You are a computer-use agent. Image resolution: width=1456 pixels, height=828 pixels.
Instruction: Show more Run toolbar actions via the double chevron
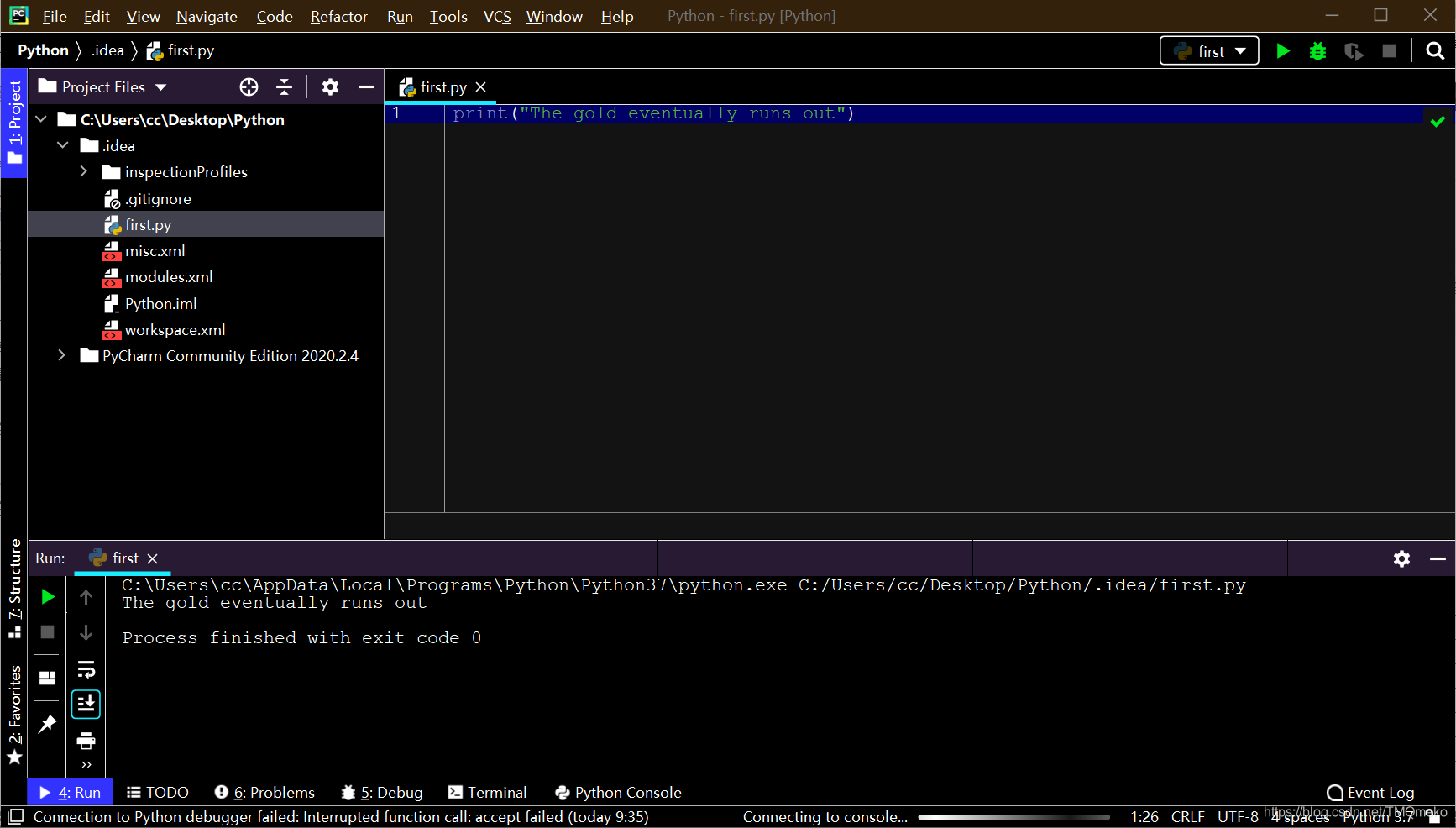[86, 764]
